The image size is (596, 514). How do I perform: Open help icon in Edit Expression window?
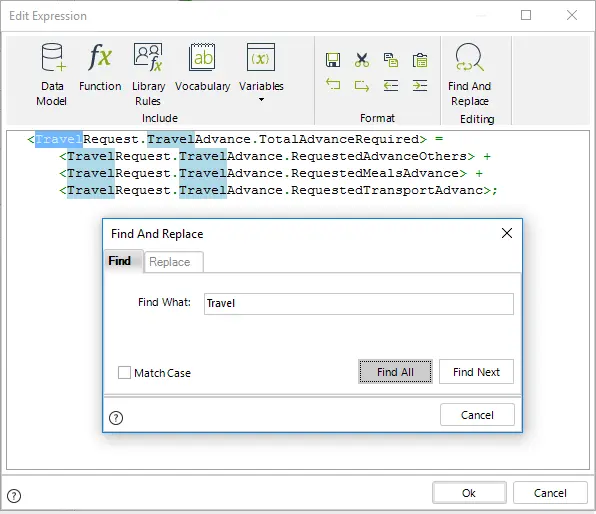click(14, 496)
